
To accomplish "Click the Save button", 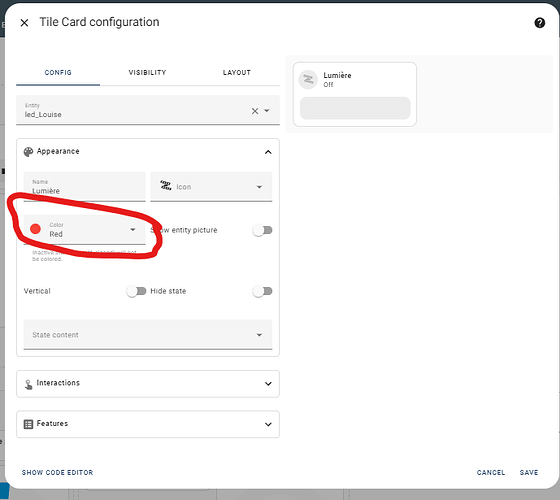I will point(529,472).
